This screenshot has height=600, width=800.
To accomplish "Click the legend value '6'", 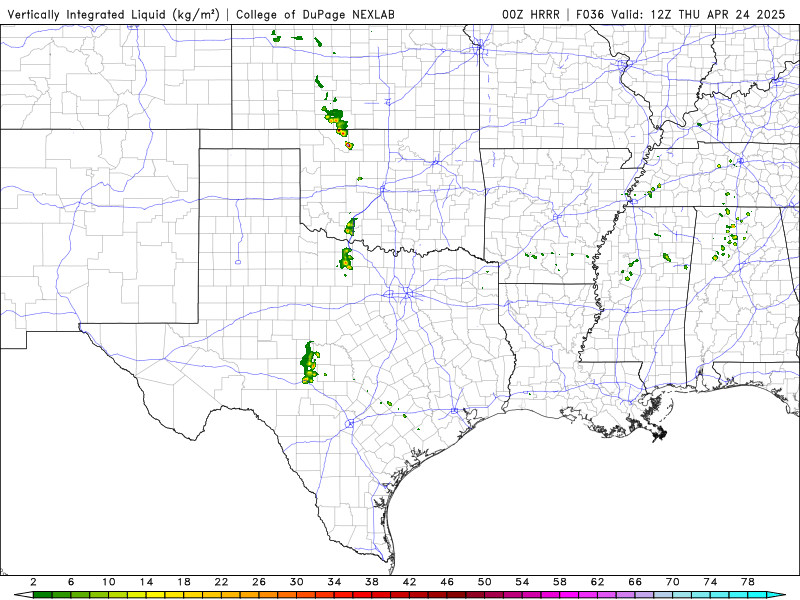I will coord(71,582).
